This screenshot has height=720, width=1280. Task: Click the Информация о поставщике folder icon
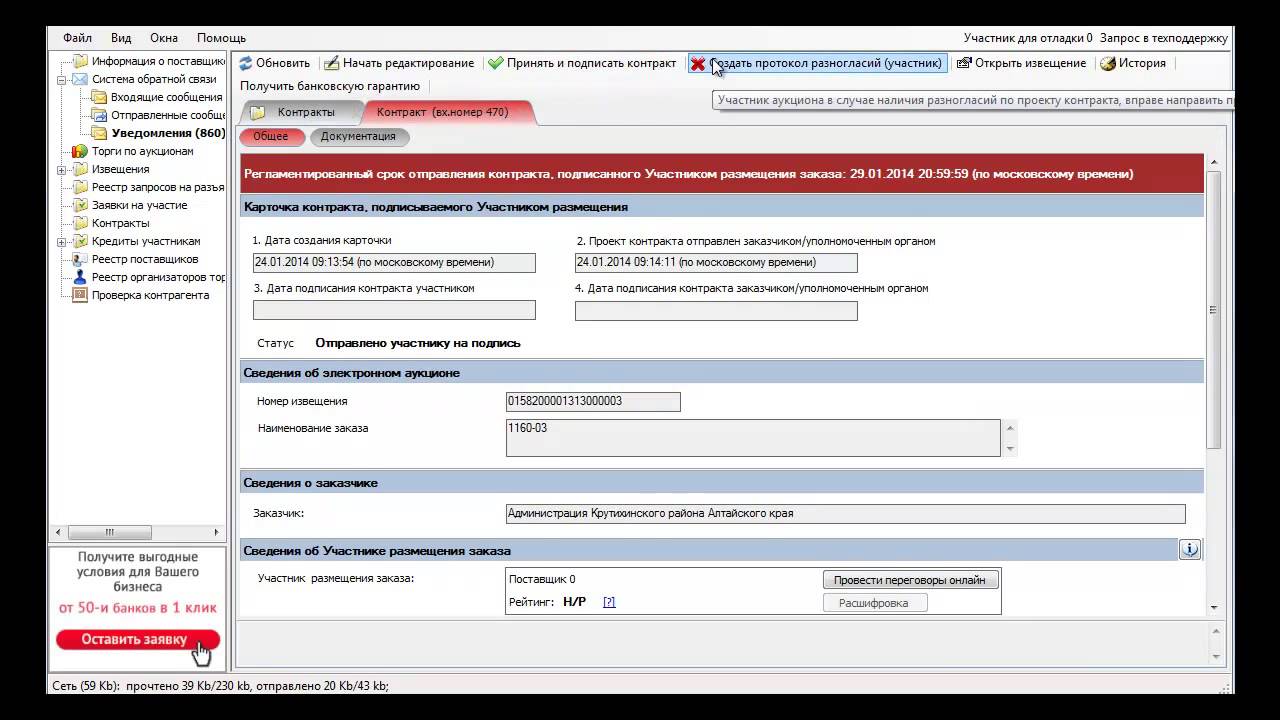(x=80, y=61)
